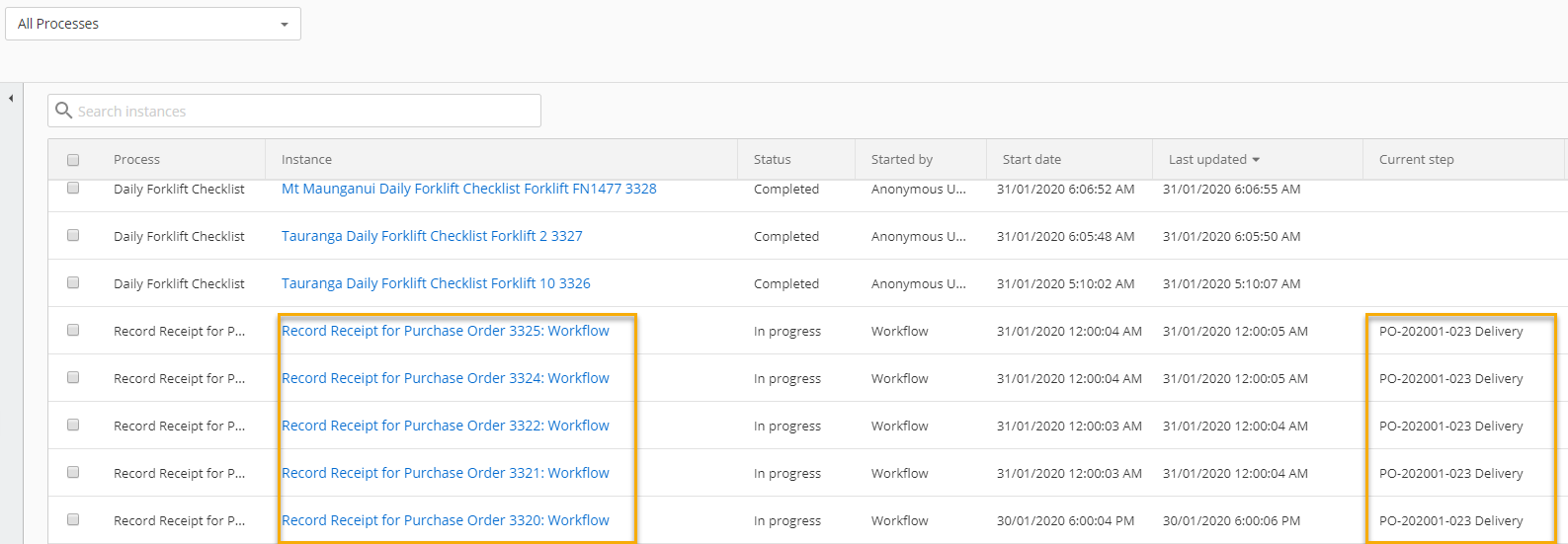Open Tauranga Forklift 2 3327 instance
This screenshot has height=544, width=1568.
click(x=432, y=236)
